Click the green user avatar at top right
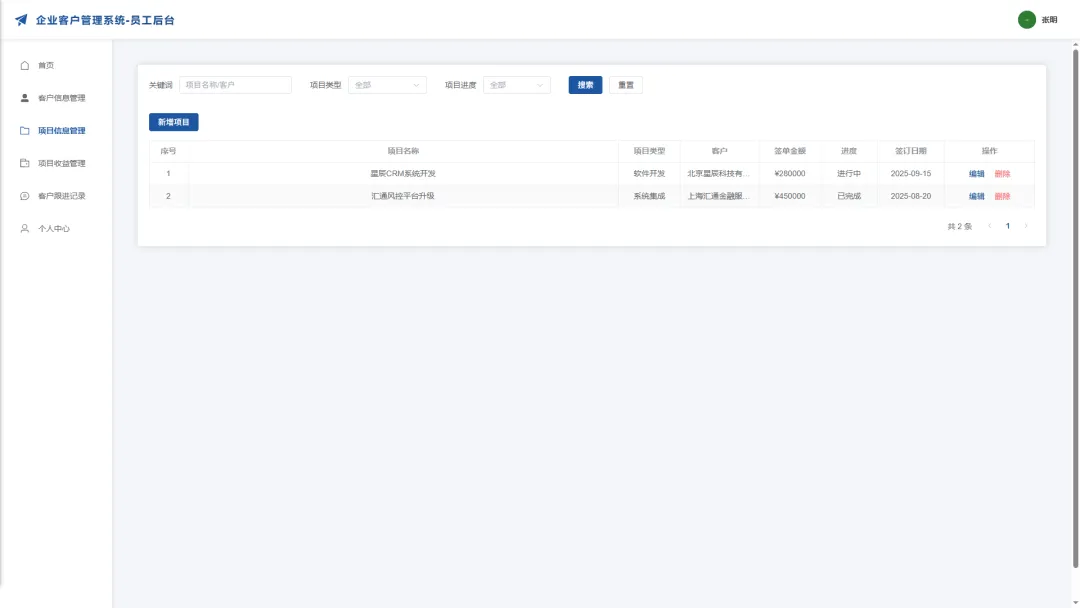 click(1026, 20)
